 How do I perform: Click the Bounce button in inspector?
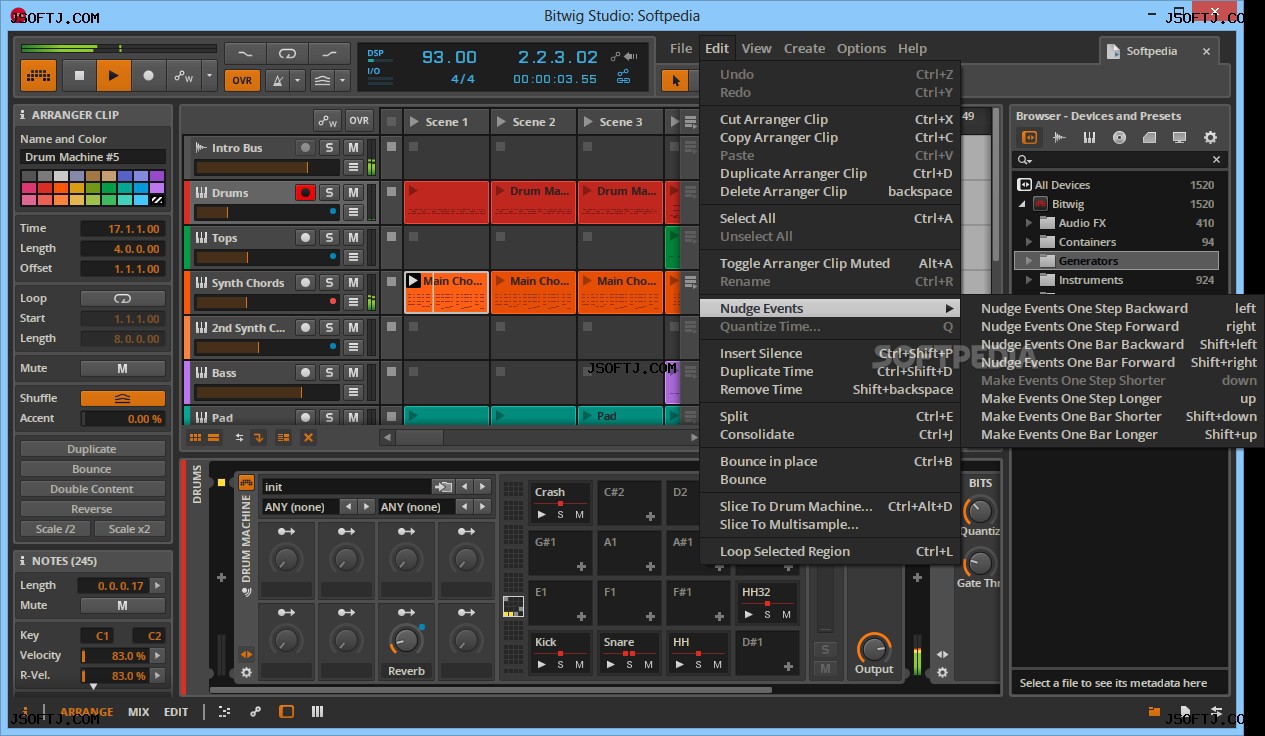(92, 469)
